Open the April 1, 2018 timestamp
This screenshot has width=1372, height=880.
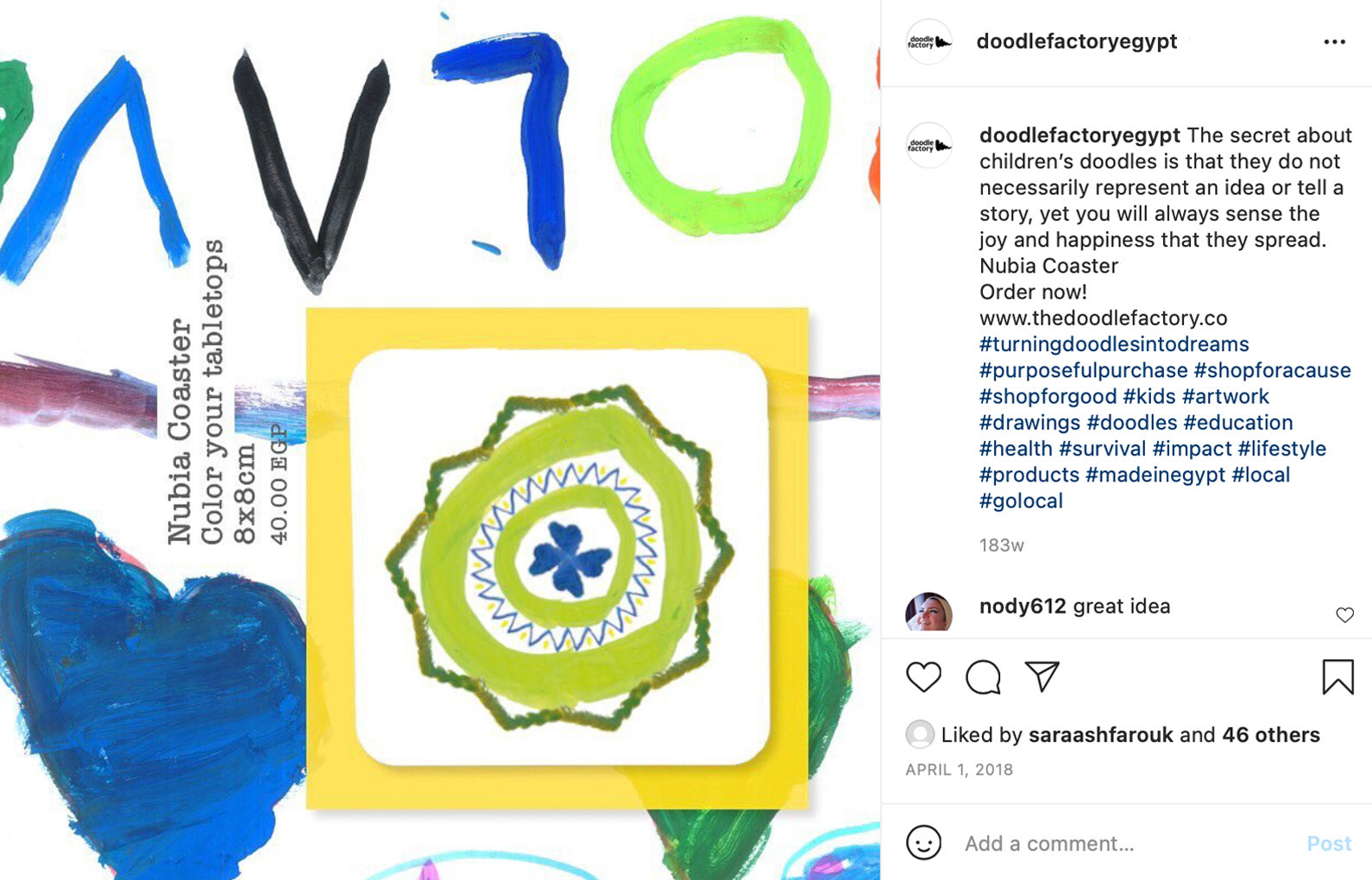tap(959, 770)
